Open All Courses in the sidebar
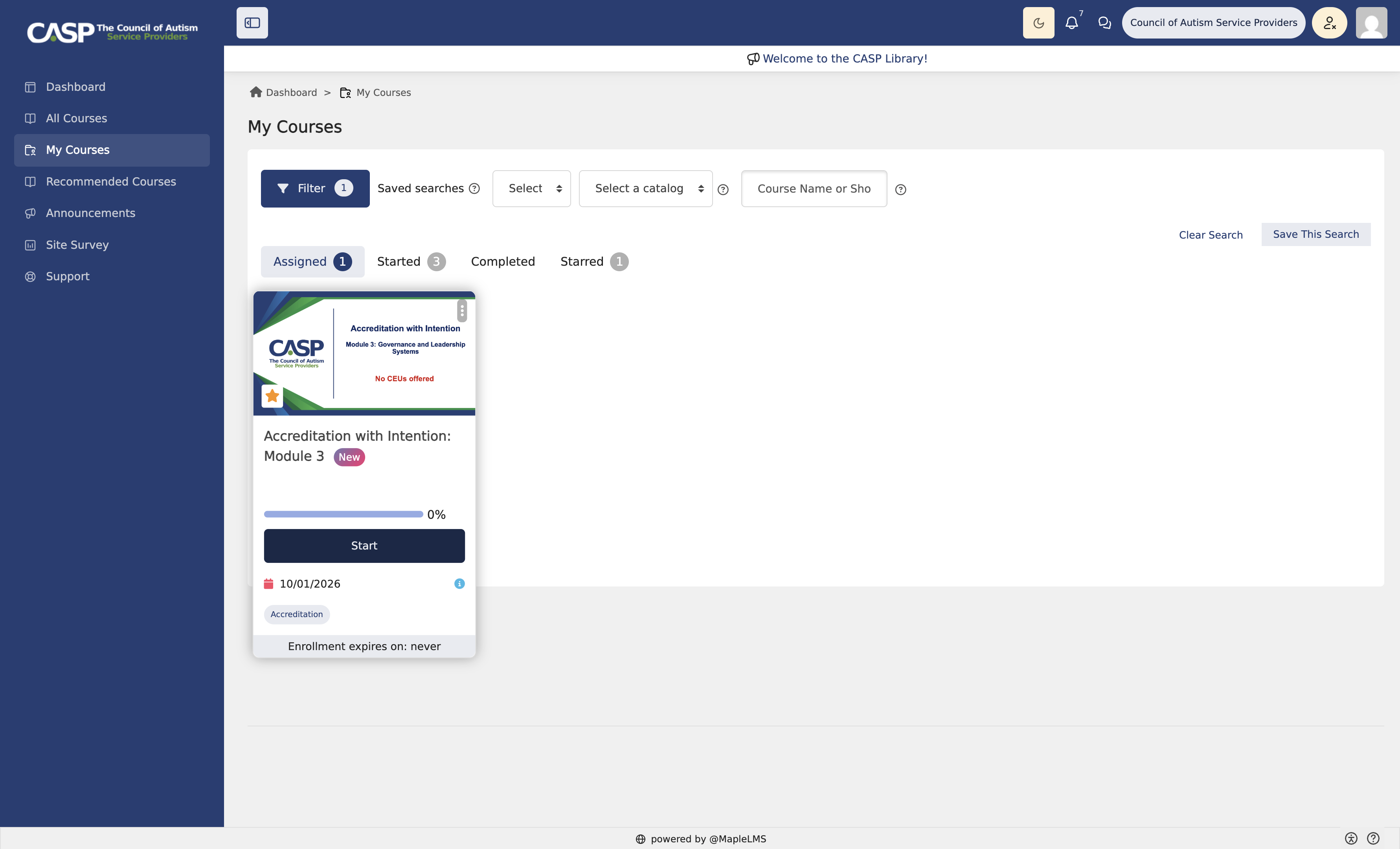Image resolution: width=1400 pixels, height=849 pixels. tap(112, 118)
